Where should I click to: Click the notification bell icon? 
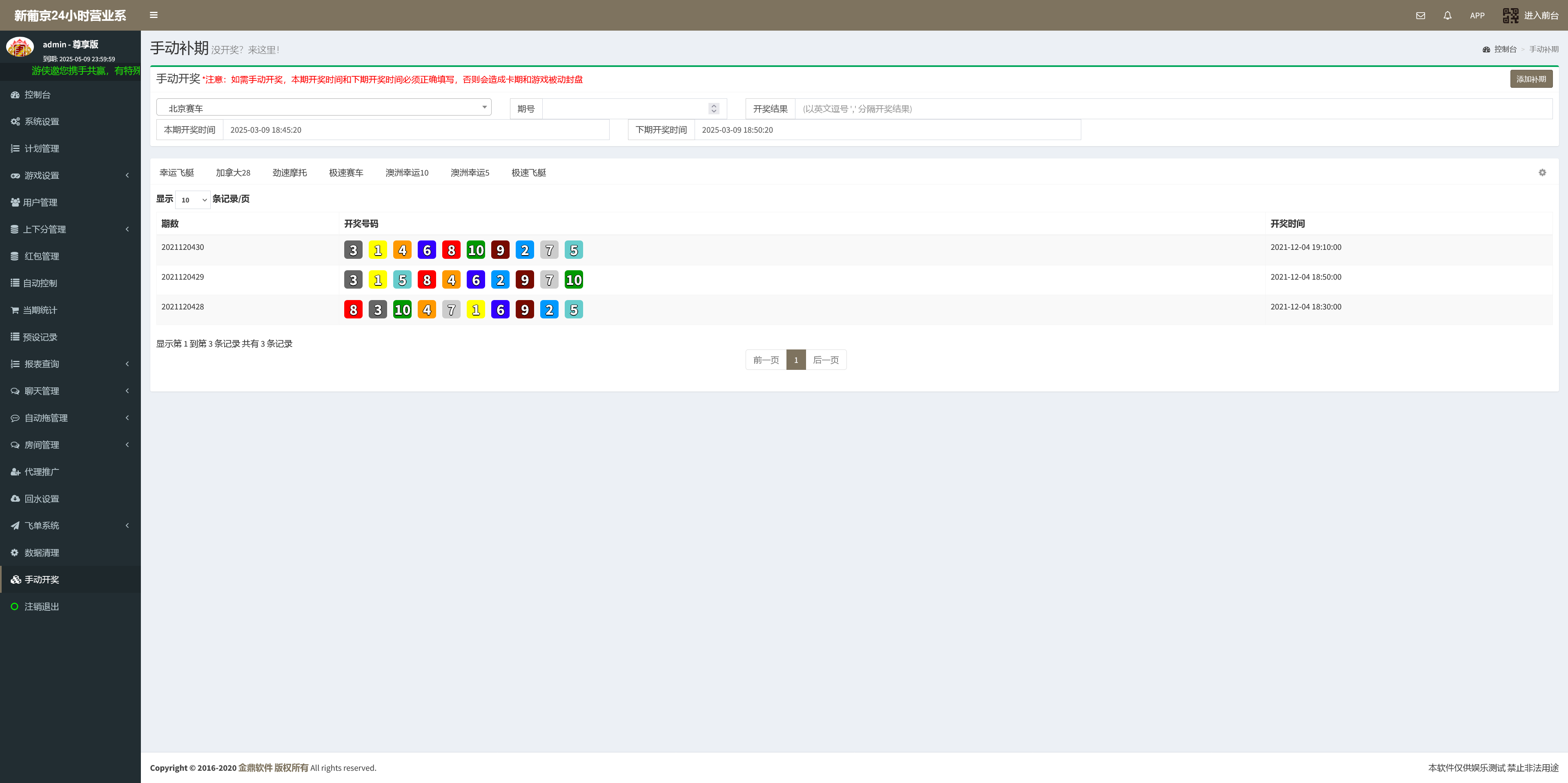click(x=1447, y=16)
